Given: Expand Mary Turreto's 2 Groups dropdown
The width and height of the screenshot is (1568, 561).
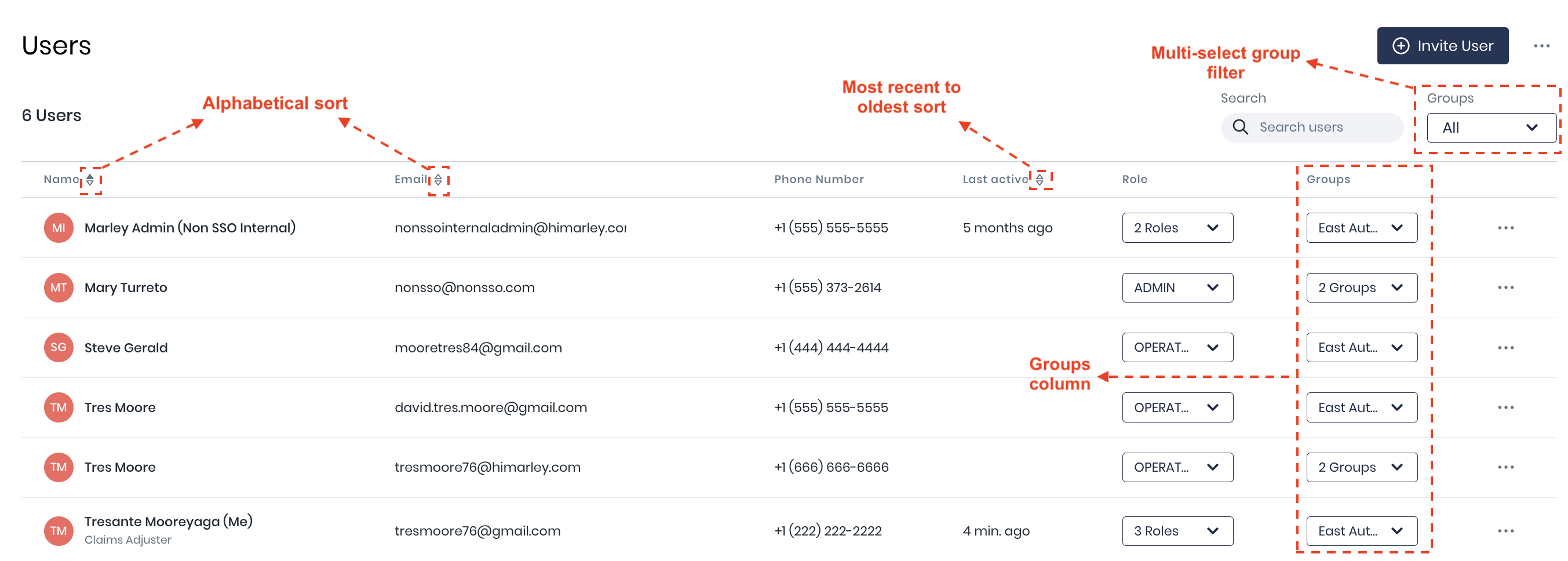Looking at the screenshot, I should pyautogui.click(x=1361, y=287).
